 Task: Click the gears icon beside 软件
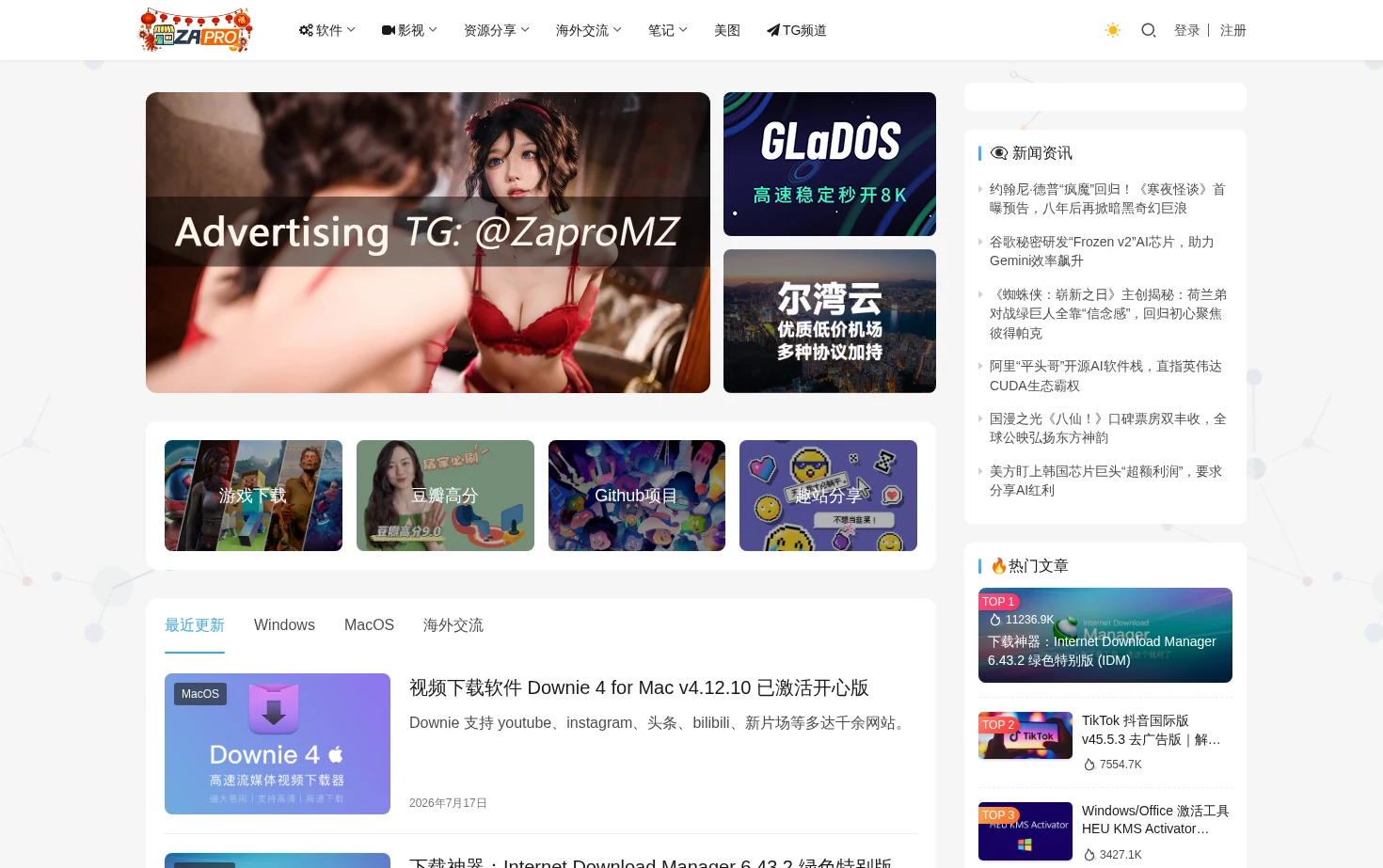tap(306, 30)
